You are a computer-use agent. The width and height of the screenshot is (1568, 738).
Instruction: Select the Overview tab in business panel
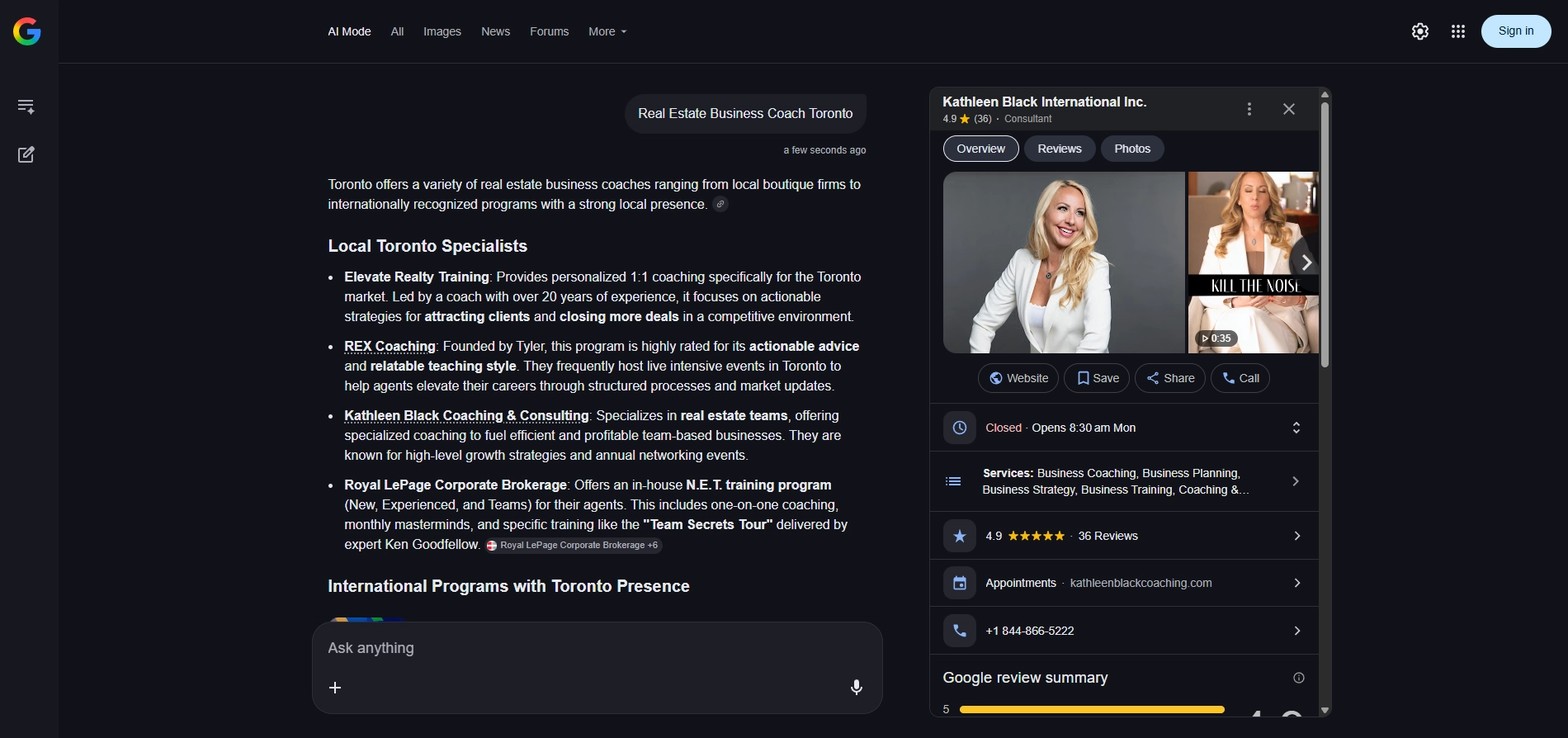(981, 149)
